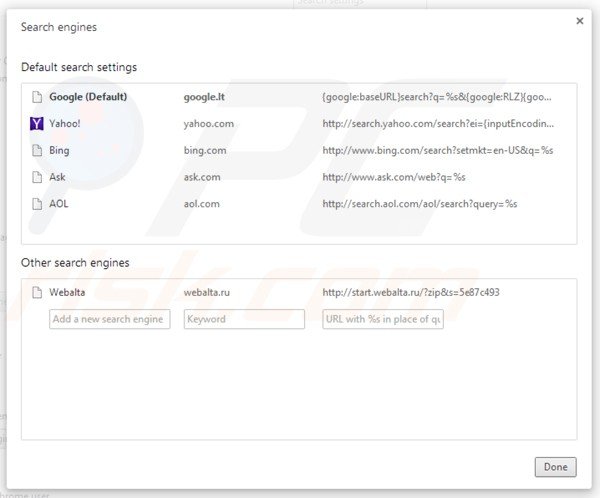Click the www.ask.com/web URL text
The height and width of the screenshot is (498, 600).
(394, 177)
